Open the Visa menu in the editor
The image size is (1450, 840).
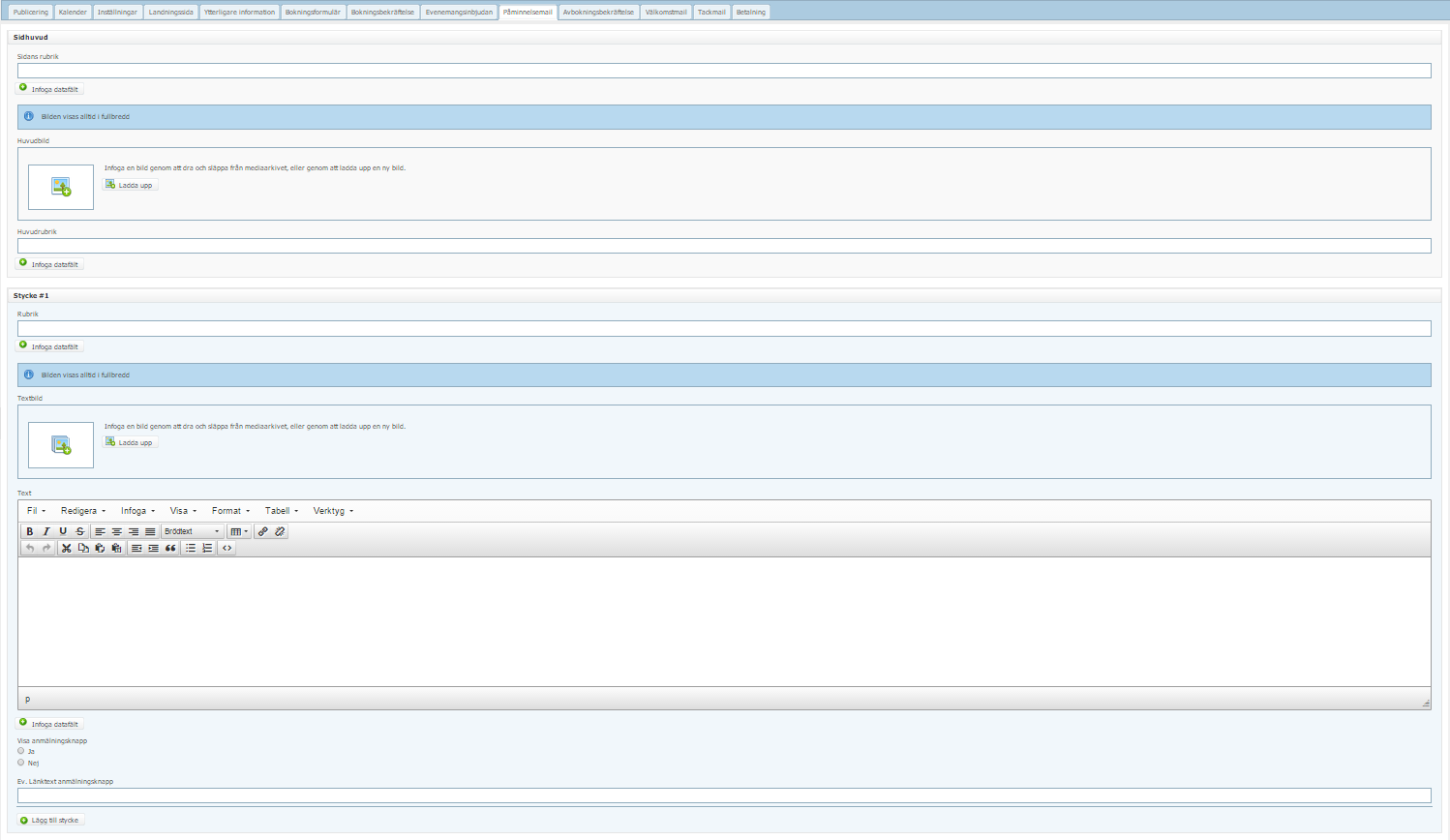(x=183, y=511)
